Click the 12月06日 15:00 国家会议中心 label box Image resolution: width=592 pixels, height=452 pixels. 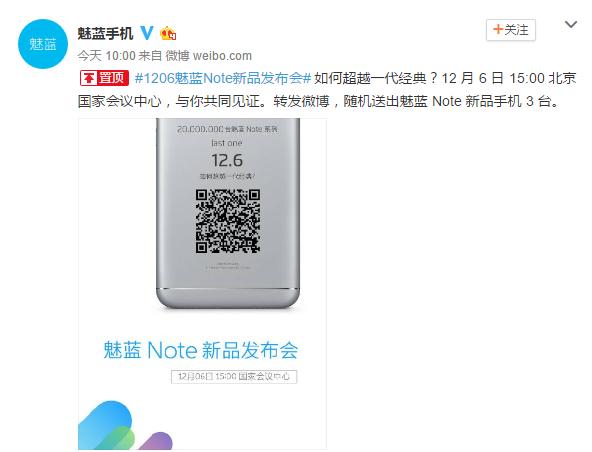(234, 376)
